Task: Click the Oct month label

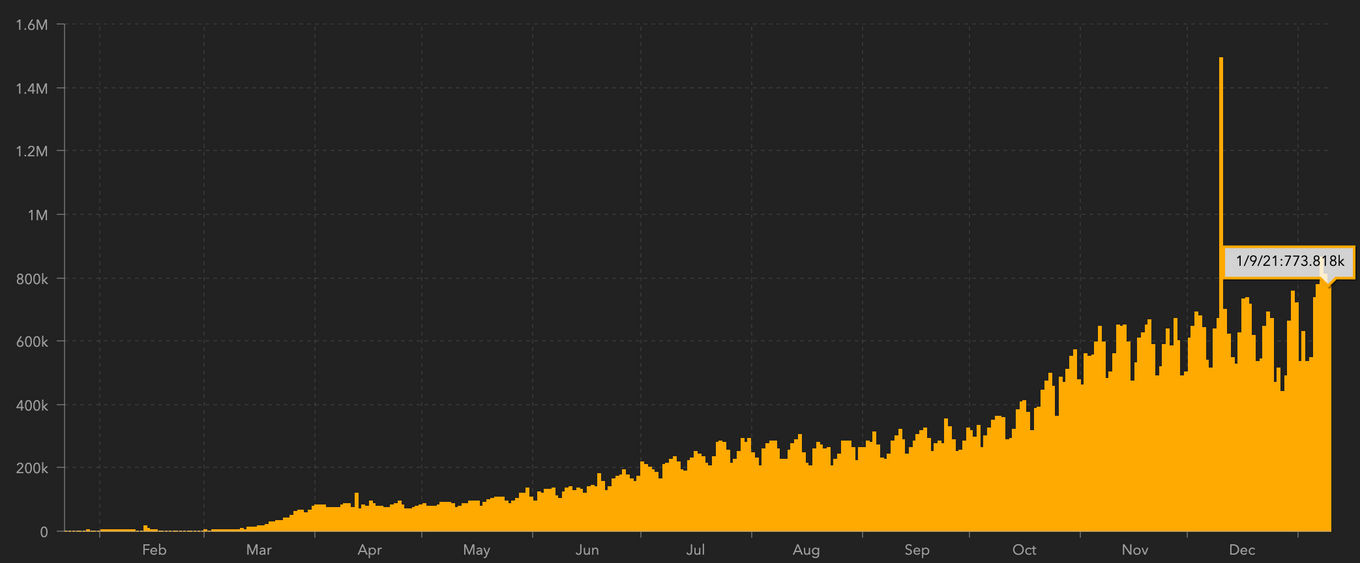Action: [1024, 550]
